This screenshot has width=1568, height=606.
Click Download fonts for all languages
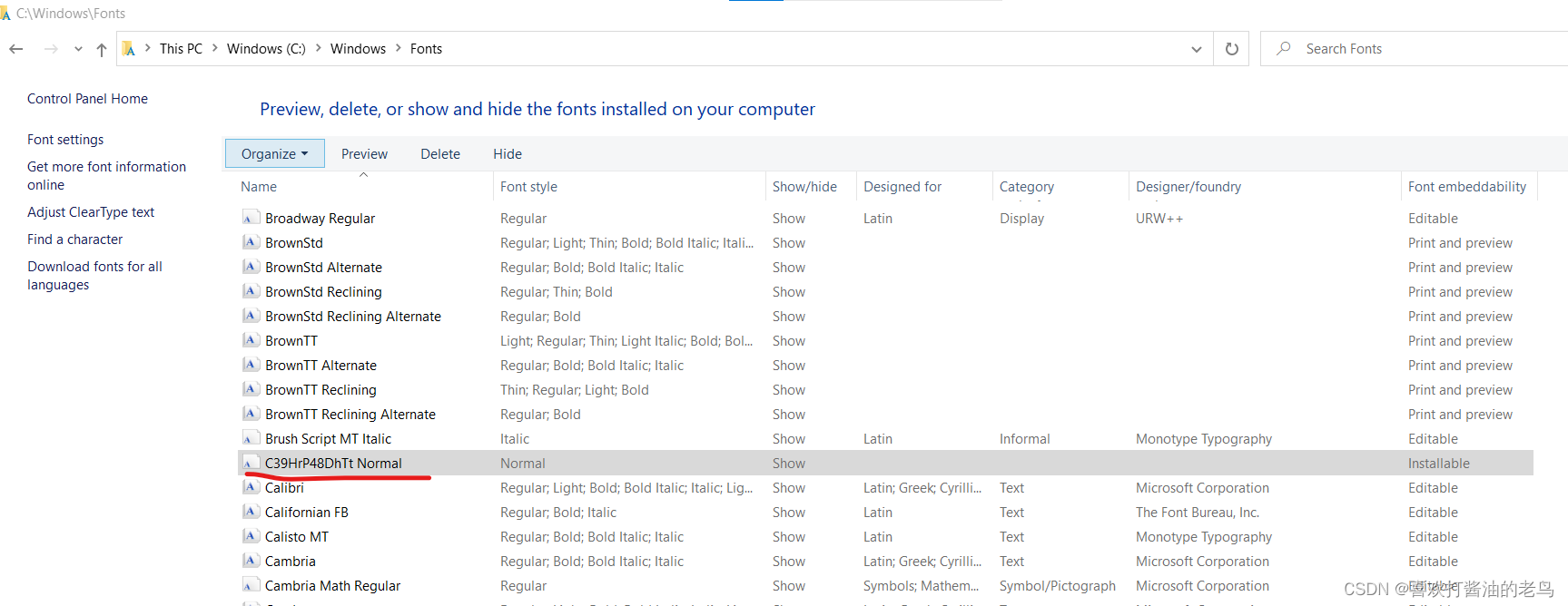pos(94,276)
